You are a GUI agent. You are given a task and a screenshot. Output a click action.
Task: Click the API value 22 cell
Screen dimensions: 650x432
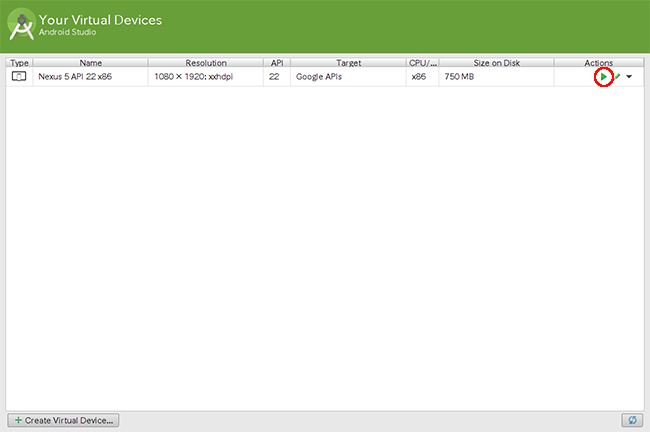(277, 77)
